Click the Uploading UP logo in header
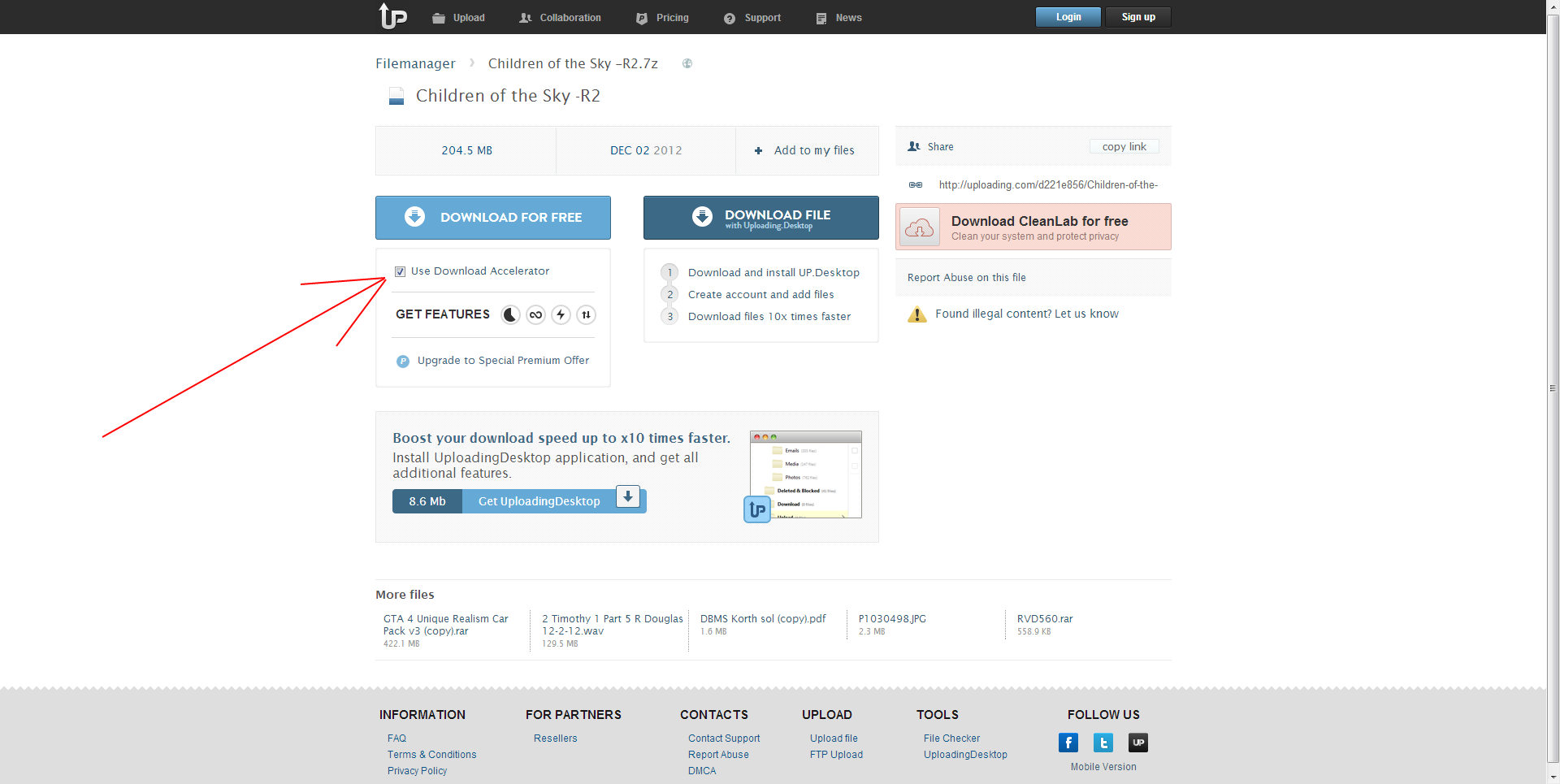The image size is (1560, 784). (x=393, y=16)
